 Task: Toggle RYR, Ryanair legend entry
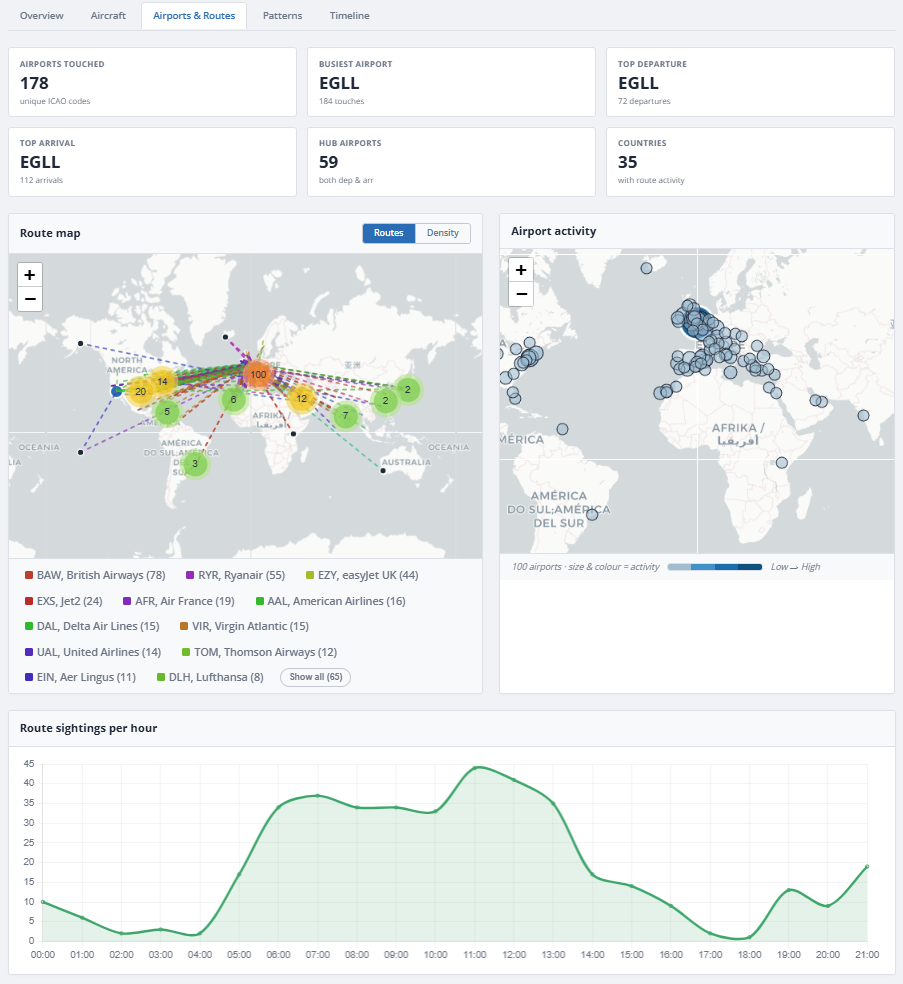click(x=235, y=575)
